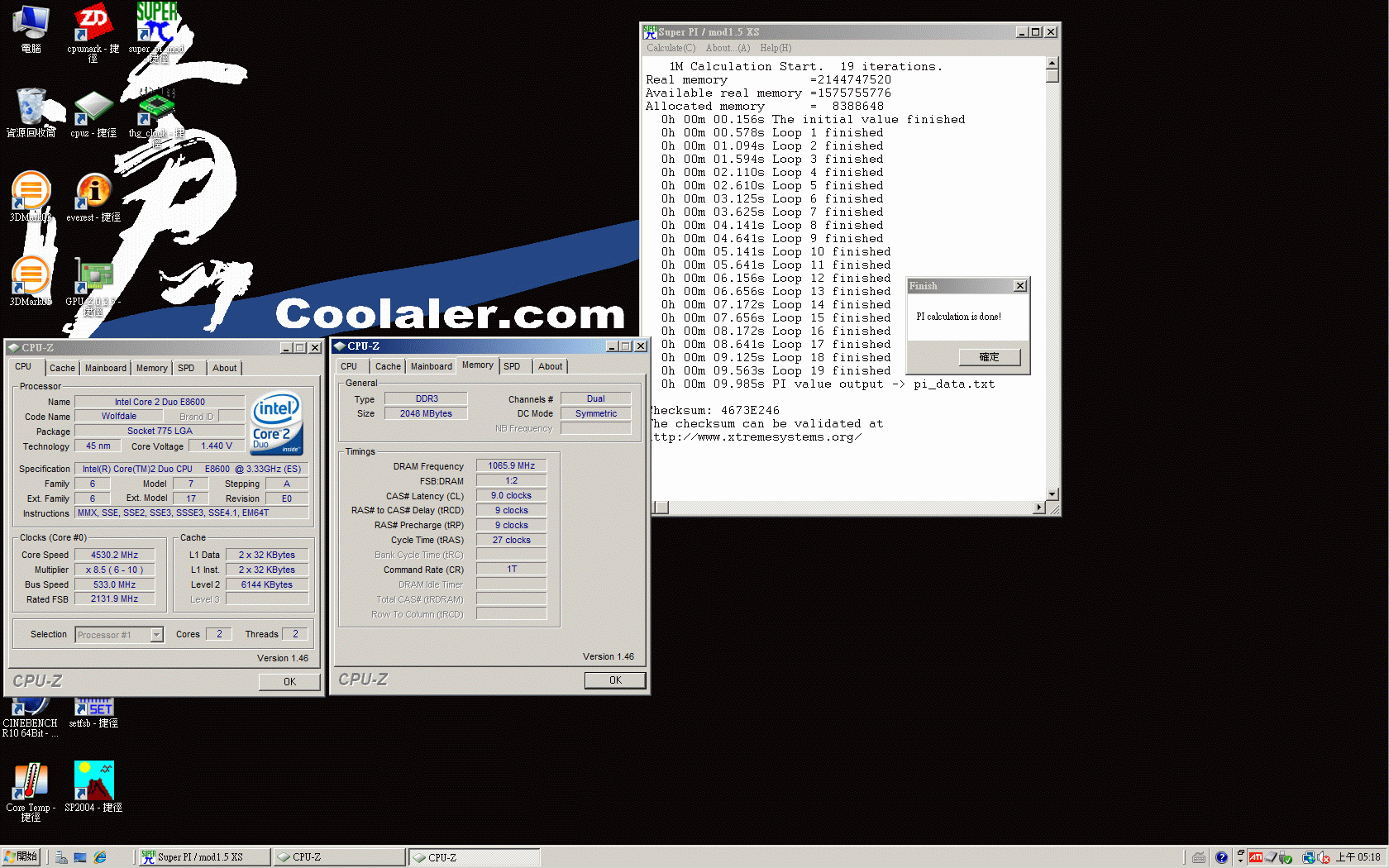Image resolution: width=1389 pixels, height=868 pixels.
Task: Launch the cpuz desktop shortcut
Action: (93, 114)
